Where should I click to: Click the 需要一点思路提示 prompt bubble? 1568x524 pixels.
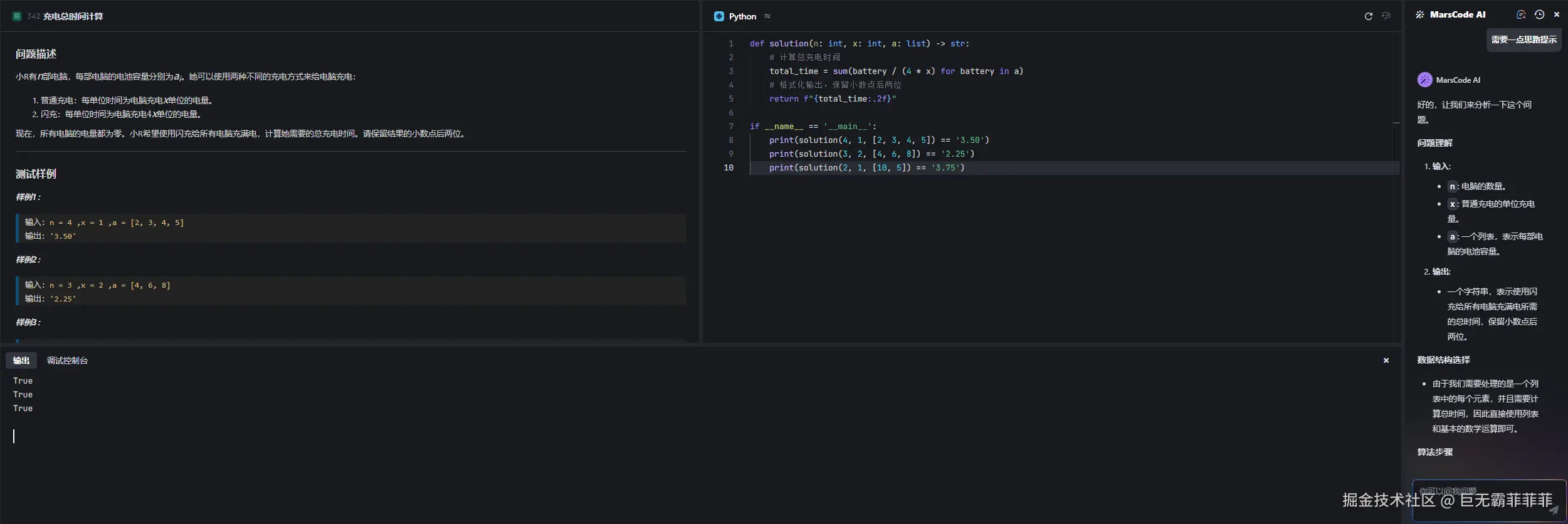click(1524, 40)
